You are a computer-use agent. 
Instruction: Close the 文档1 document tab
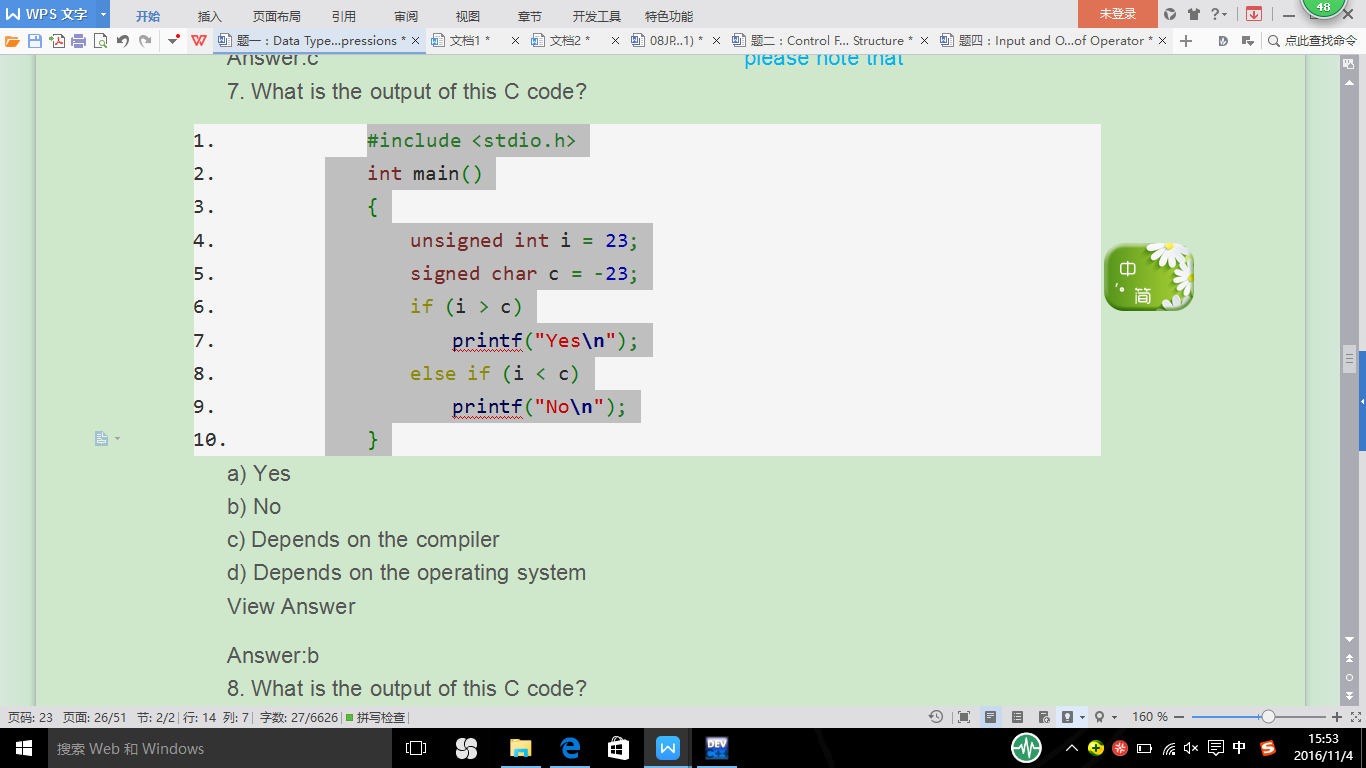(x=515, y=41)
